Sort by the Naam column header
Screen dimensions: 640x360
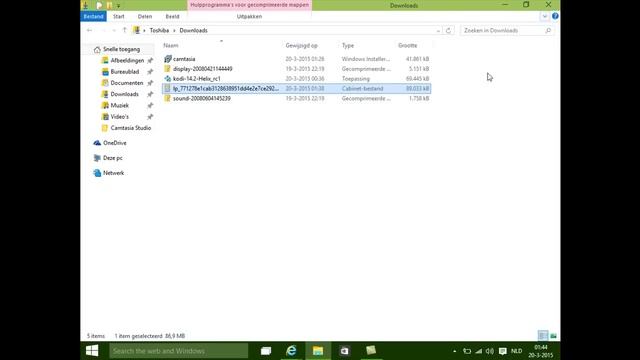(171, 45)
